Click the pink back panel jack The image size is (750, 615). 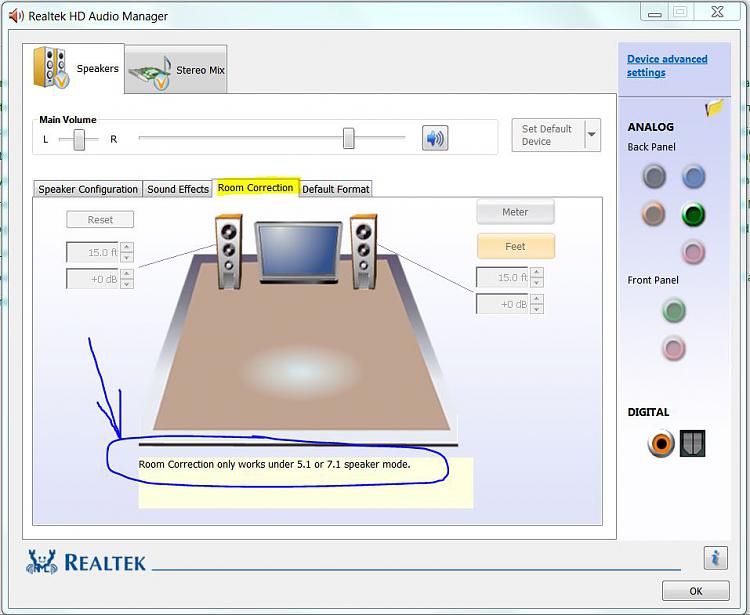(x=693, y=252)
